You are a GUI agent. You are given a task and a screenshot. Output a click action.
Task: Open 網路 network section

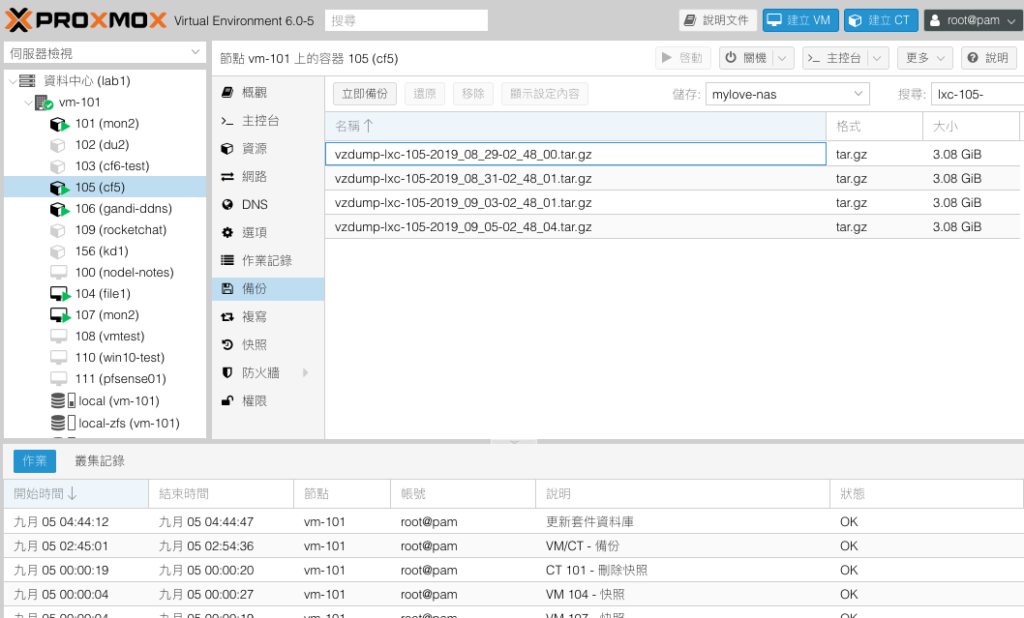(268, 176)
